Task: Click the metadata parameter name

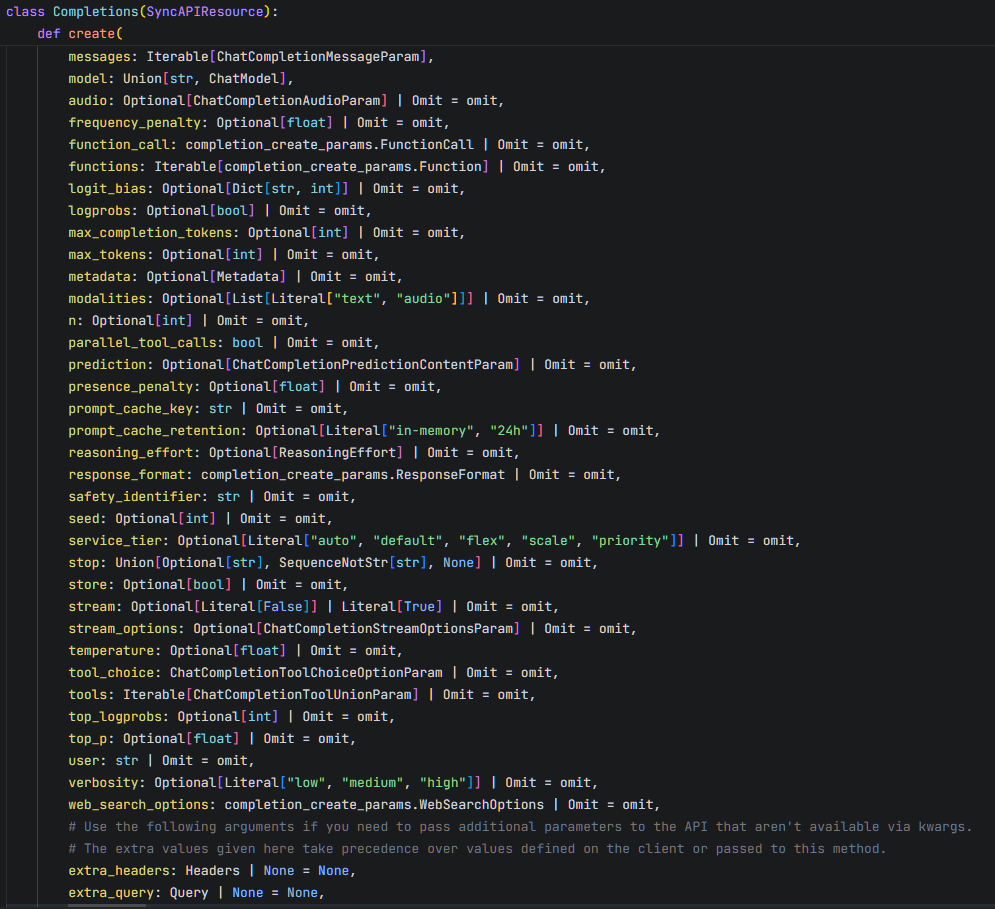Action: tap(100, 277)
